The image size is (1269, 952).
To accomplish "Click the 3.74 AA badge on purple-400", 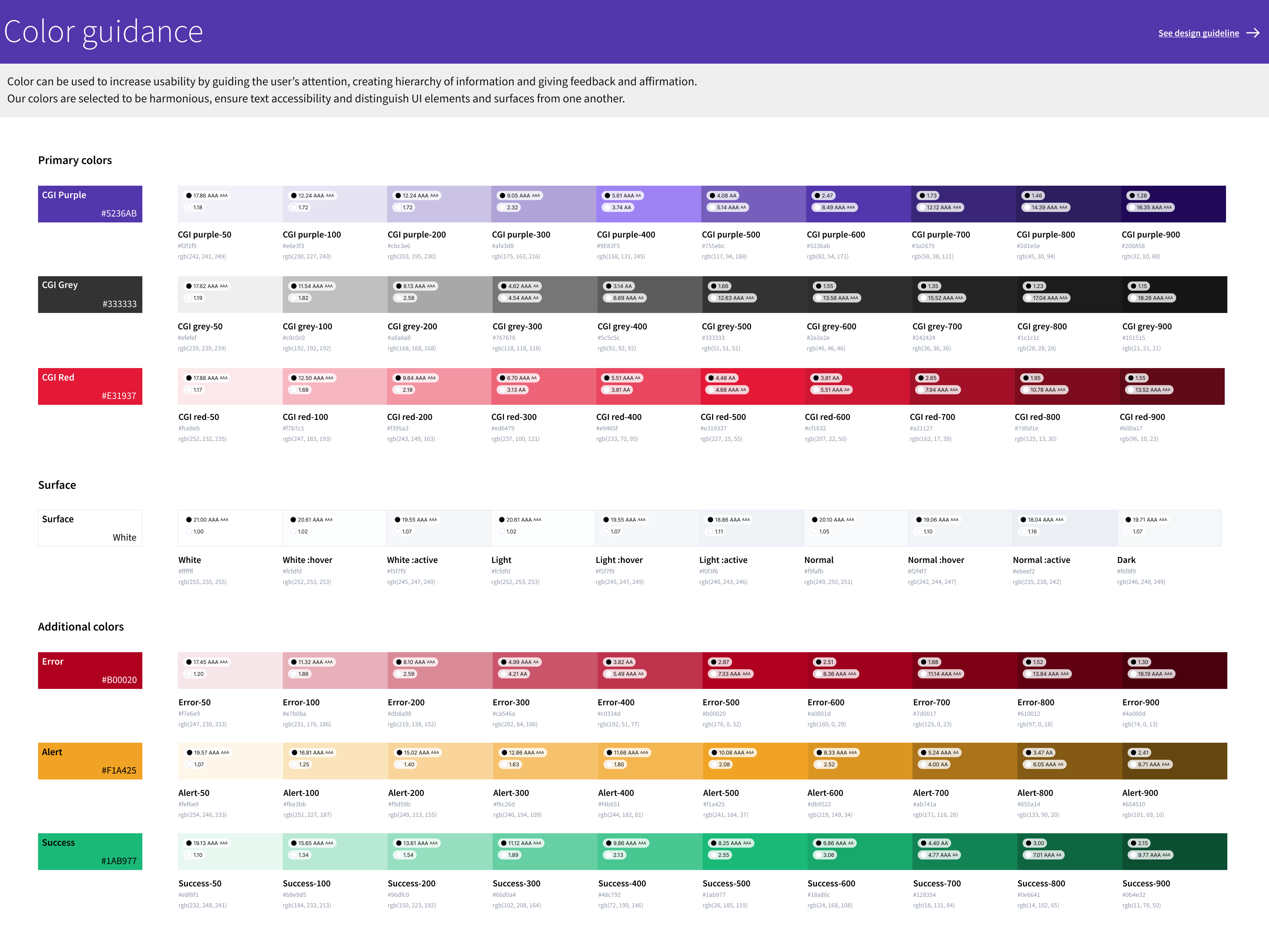I will click(619, 208).
